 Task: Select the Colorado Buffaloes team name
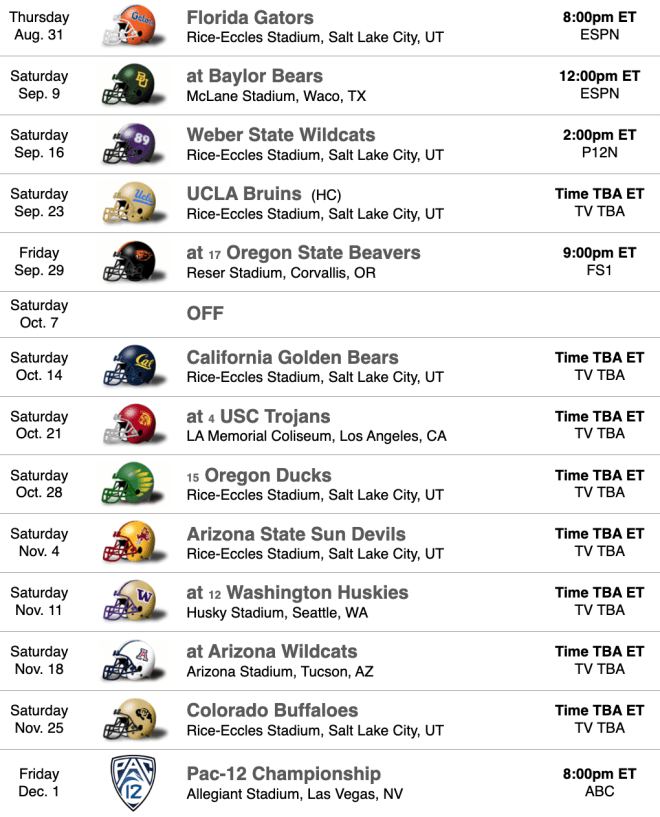tap(272, 710)
